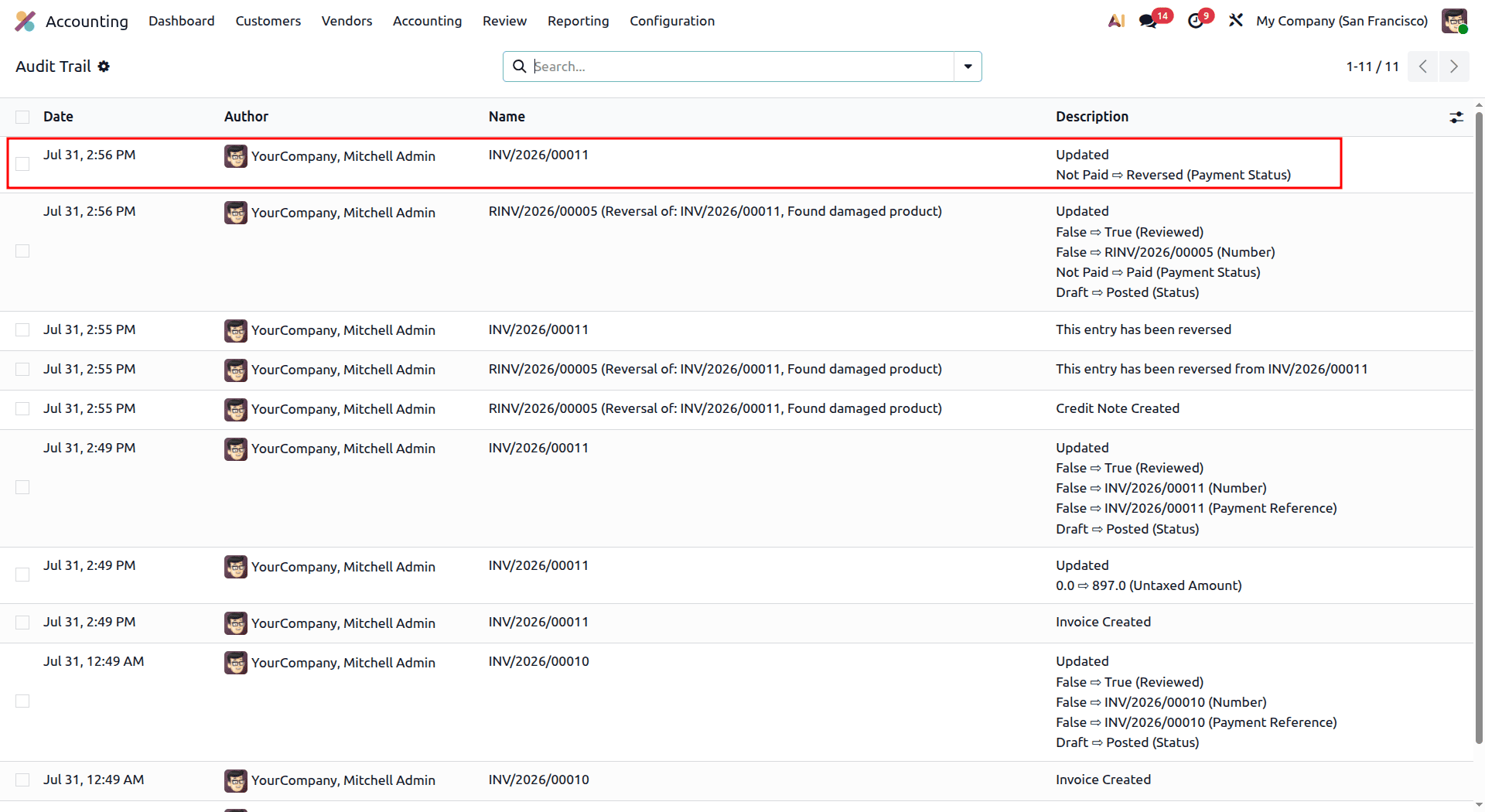Open the Vendors menu

[x=346, y=21]
